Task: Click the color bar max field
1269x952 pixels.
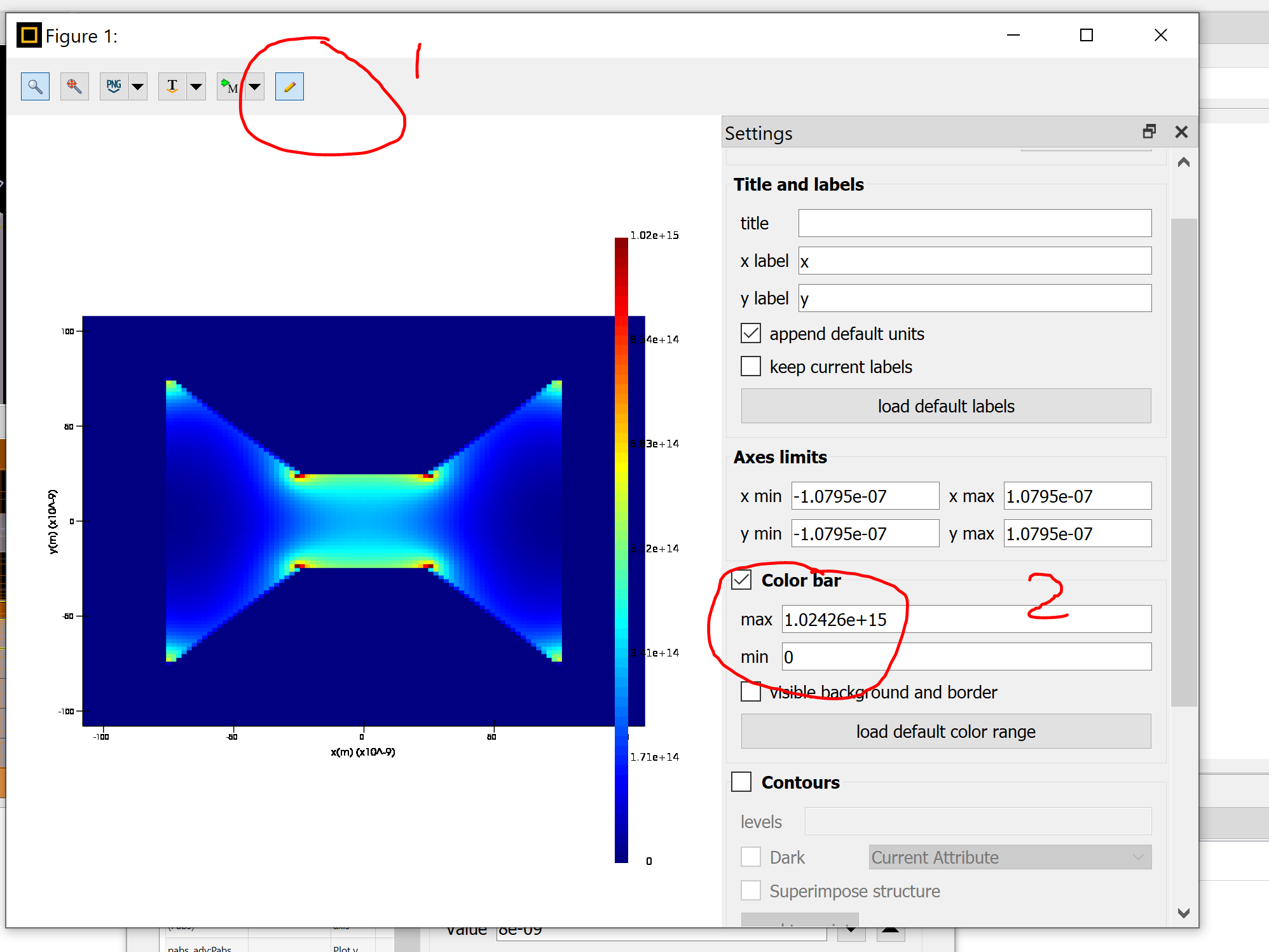Action: tap(966, 619)
